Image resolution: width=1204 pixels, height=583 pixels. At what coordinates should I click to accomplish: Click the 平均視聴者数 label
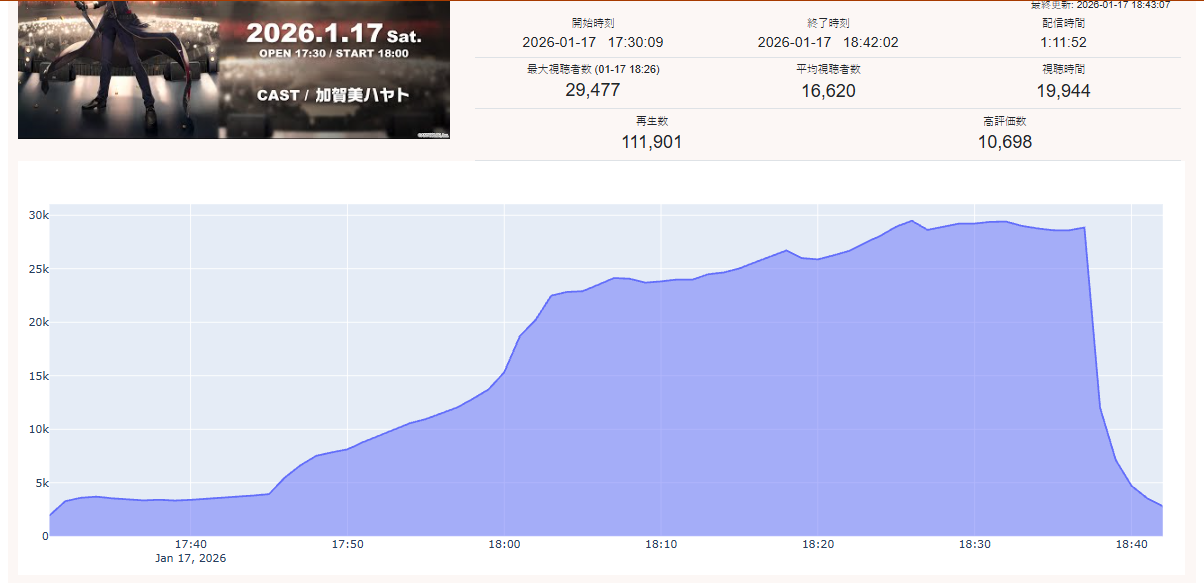click(828, 70)
